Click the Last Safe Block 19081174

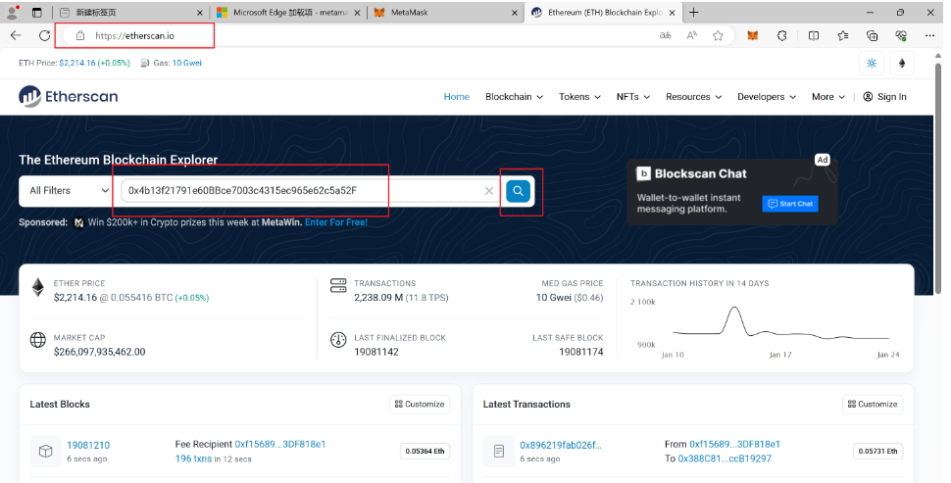(581, 352)
